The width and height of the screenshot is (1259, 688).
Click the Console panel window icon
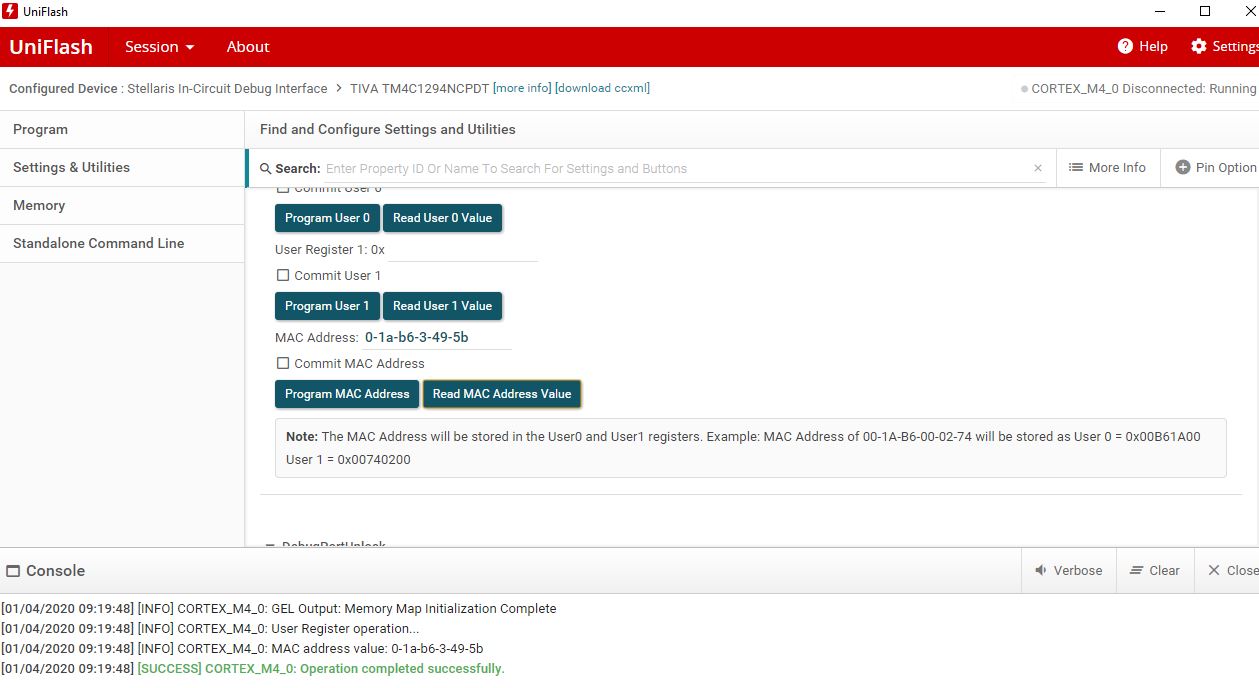coord(13,571)
